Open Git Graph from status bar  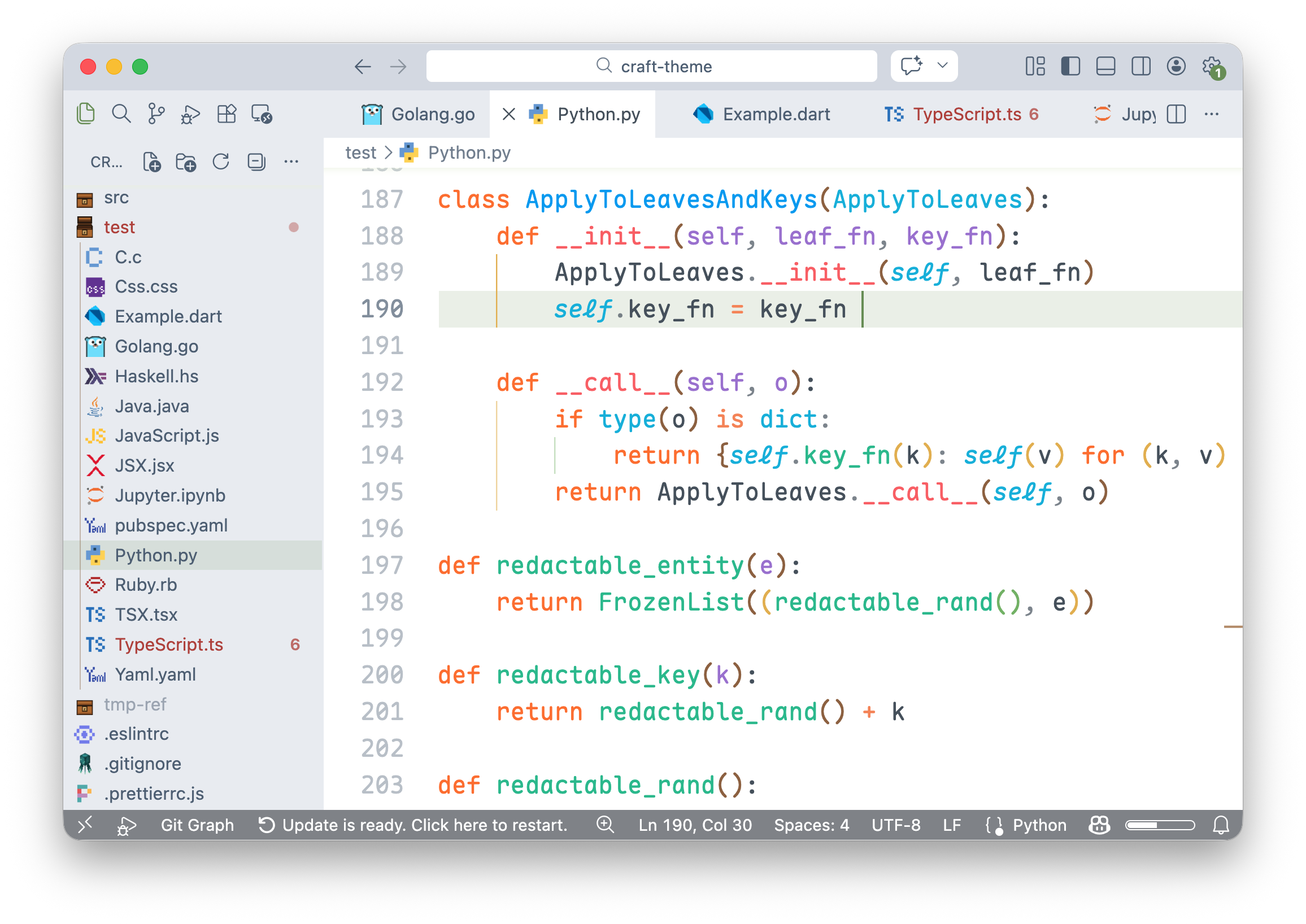[197, 825]
